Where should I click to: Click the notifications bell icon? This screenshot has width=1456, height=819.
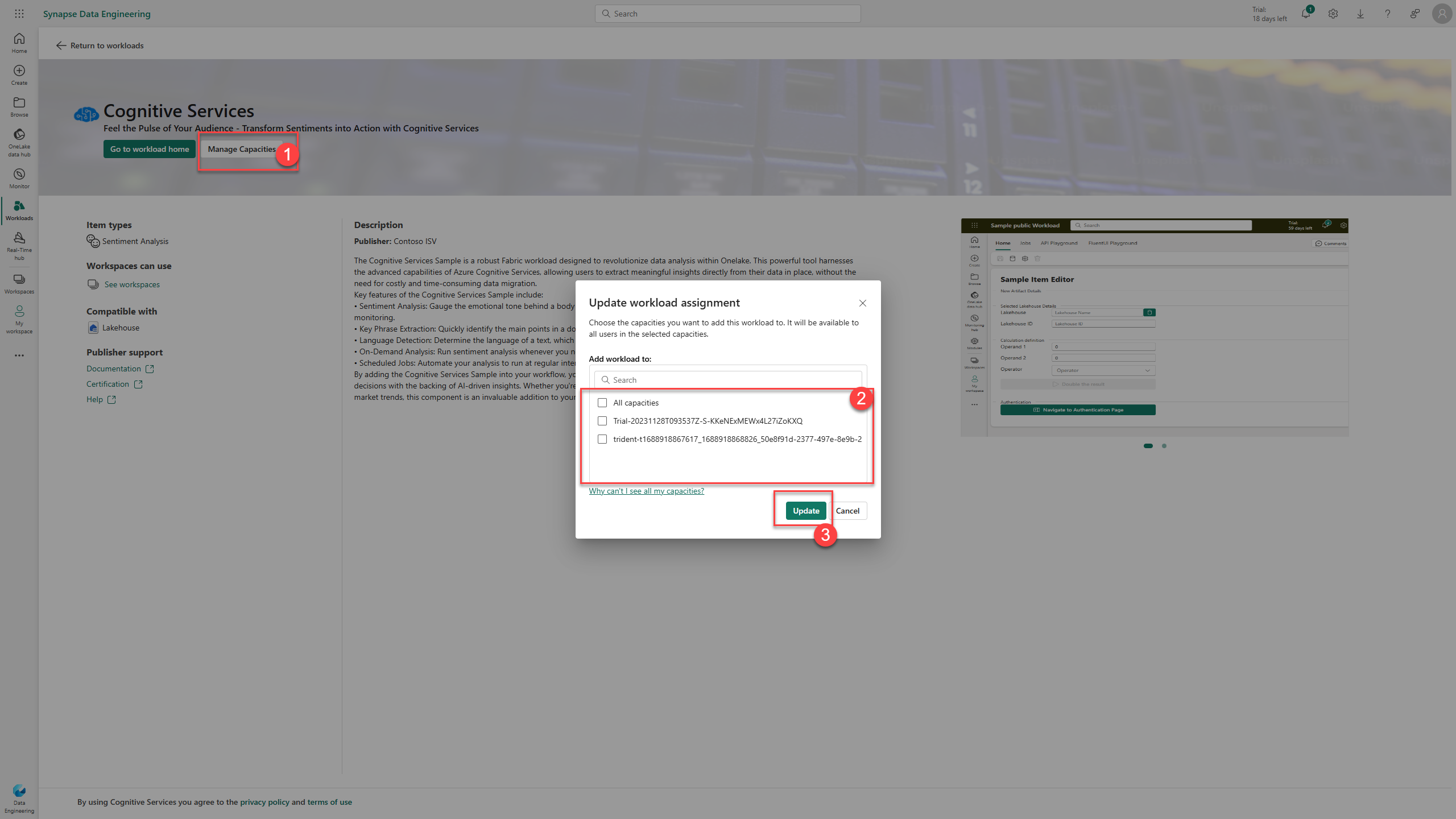click(x=1305, y=14)
